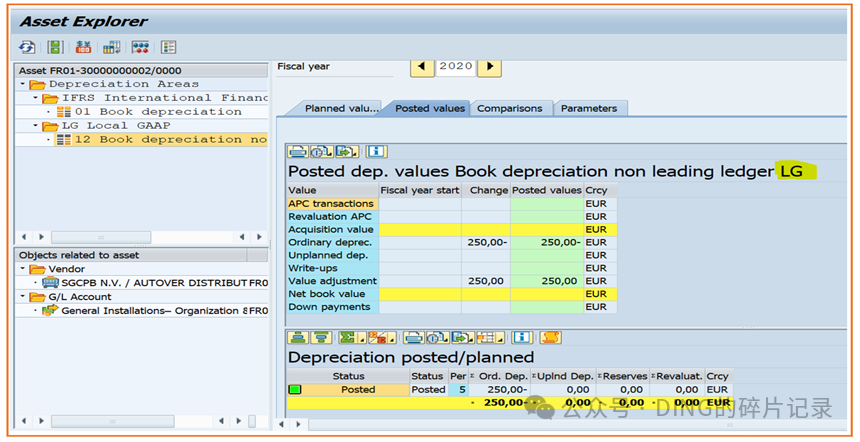Screen dimensions: 860x442
Task: Click the Value adjustment row label
Action: 332,281
